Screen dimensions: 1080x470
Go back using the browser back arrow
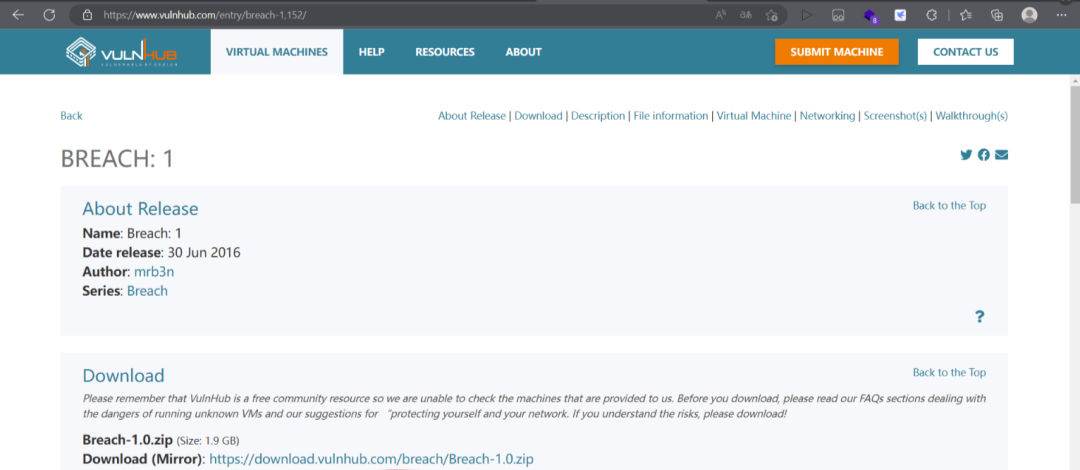click(18, 14)
